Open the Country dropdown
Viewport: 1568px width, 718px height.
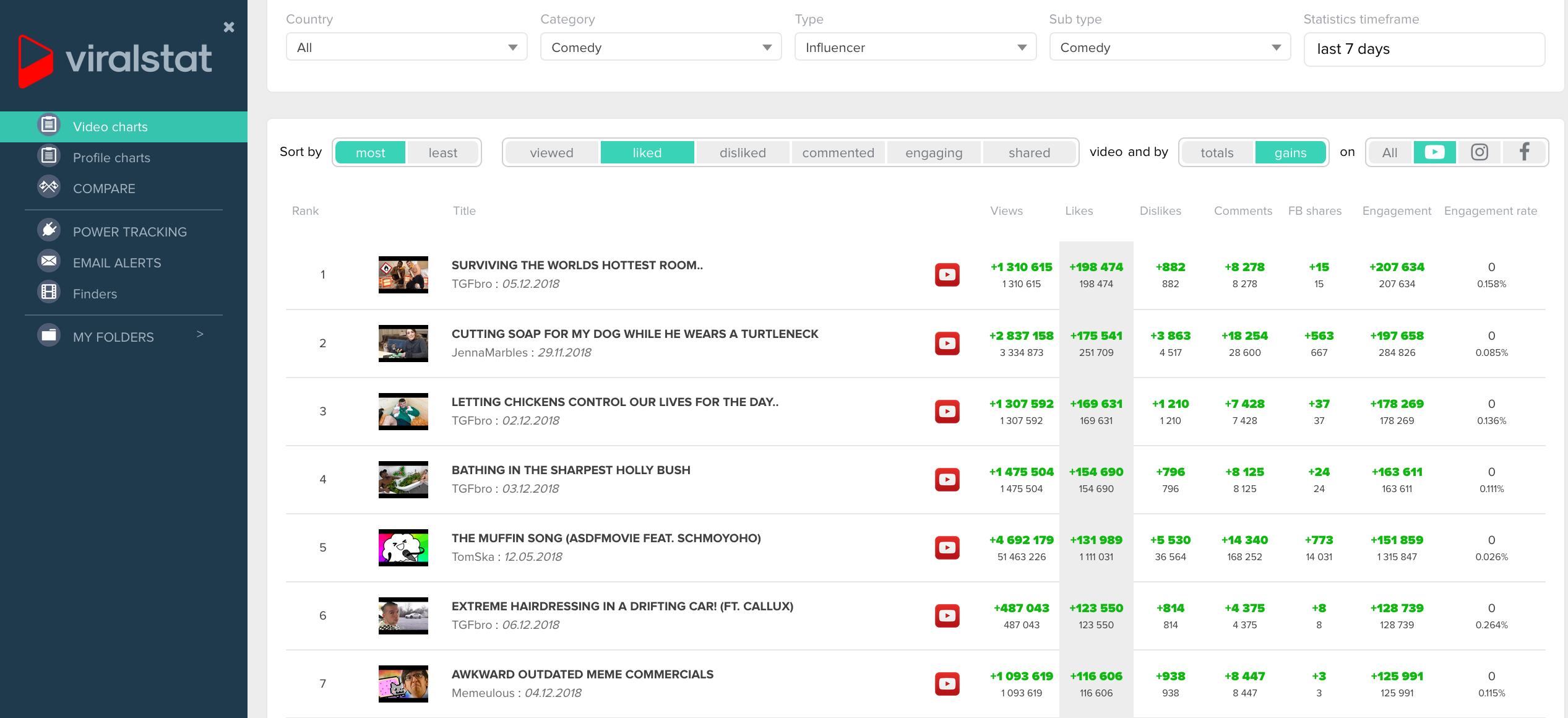tap(407, 47)
